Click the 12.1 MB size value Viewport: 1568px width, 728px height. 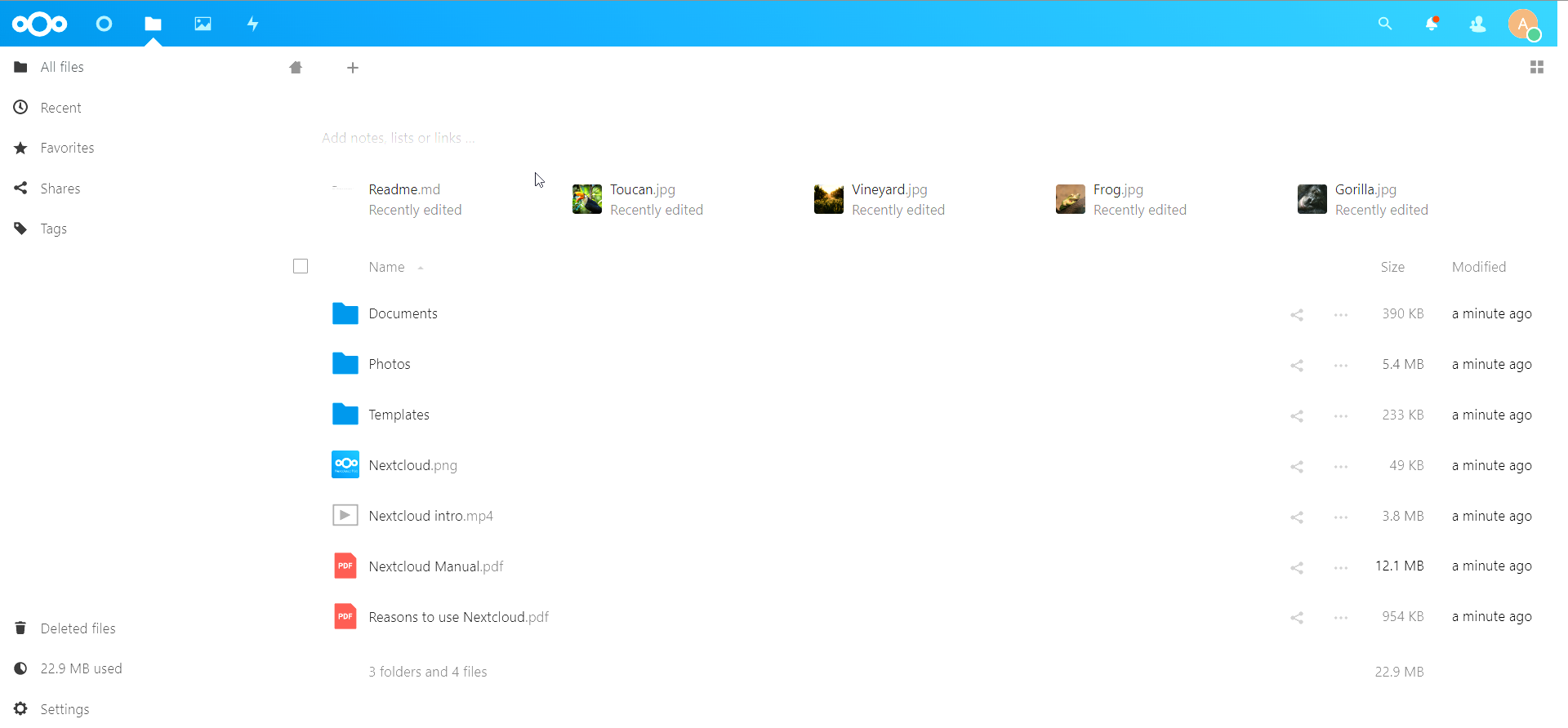point(1399,566)
